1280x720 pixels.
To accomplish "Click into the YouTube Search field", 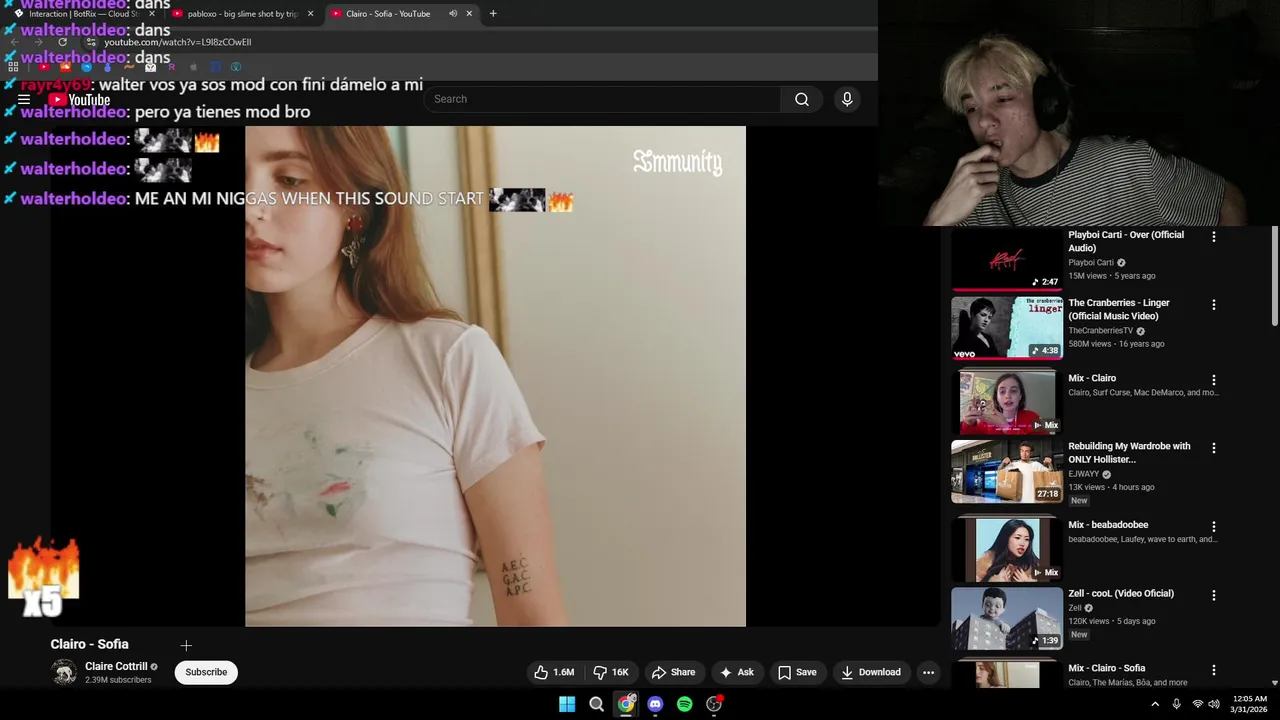I will pos(602,99).
